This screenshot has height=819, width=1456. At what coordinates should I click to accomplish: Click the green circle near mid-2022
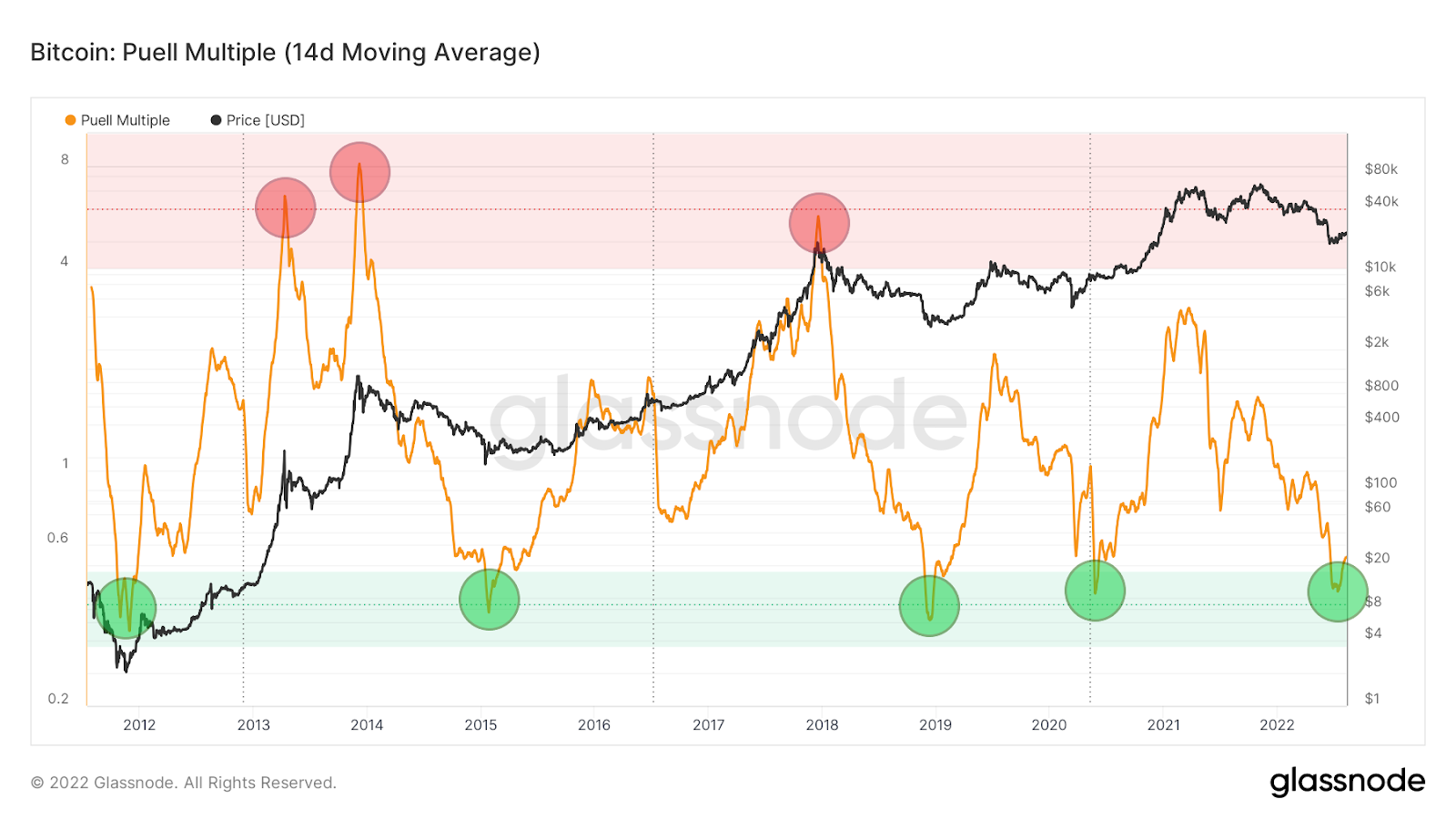tap(1338, 591)
